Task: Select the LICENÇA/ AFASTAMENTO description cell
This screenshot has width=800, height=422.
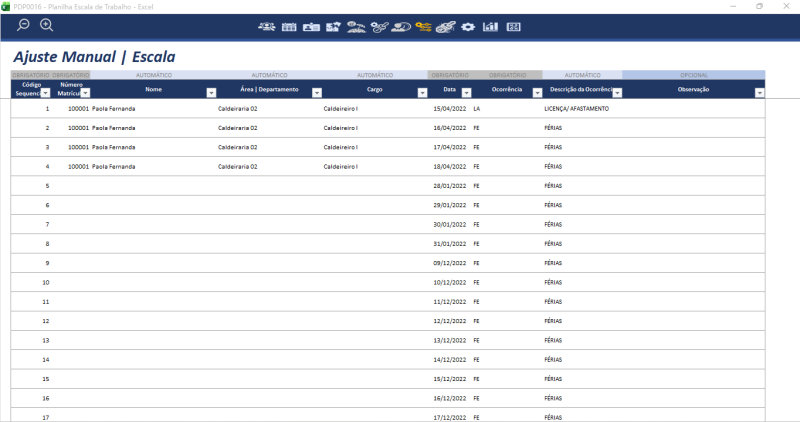Action: point(577,108)
